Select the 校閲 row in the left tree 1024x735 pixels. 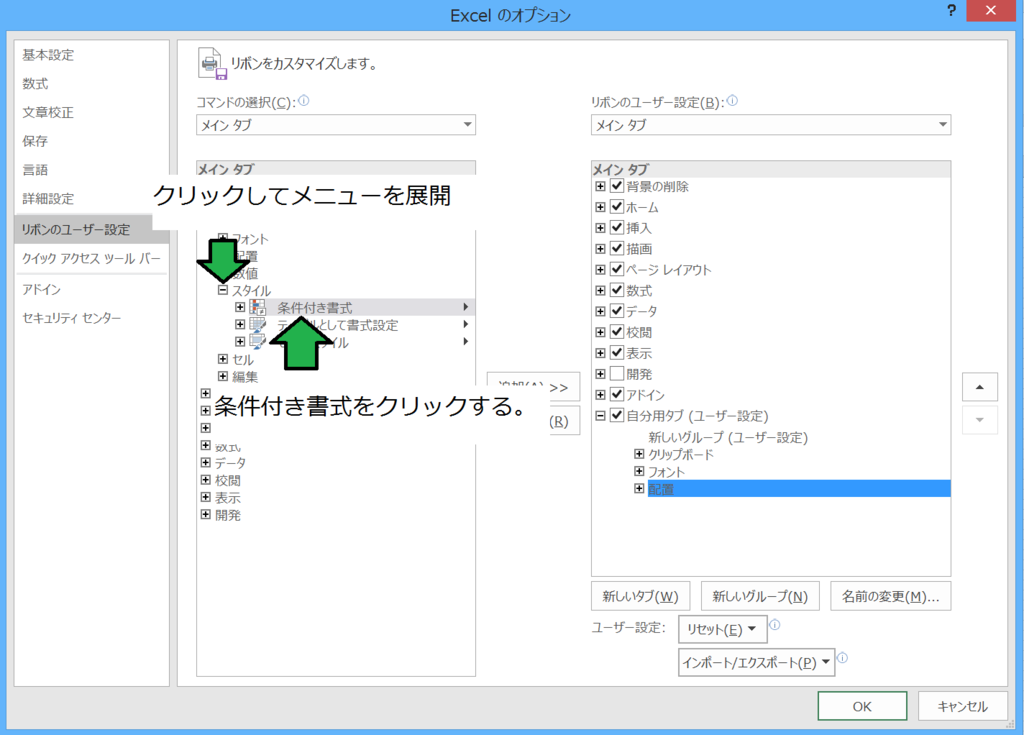(x=227, y=480)
